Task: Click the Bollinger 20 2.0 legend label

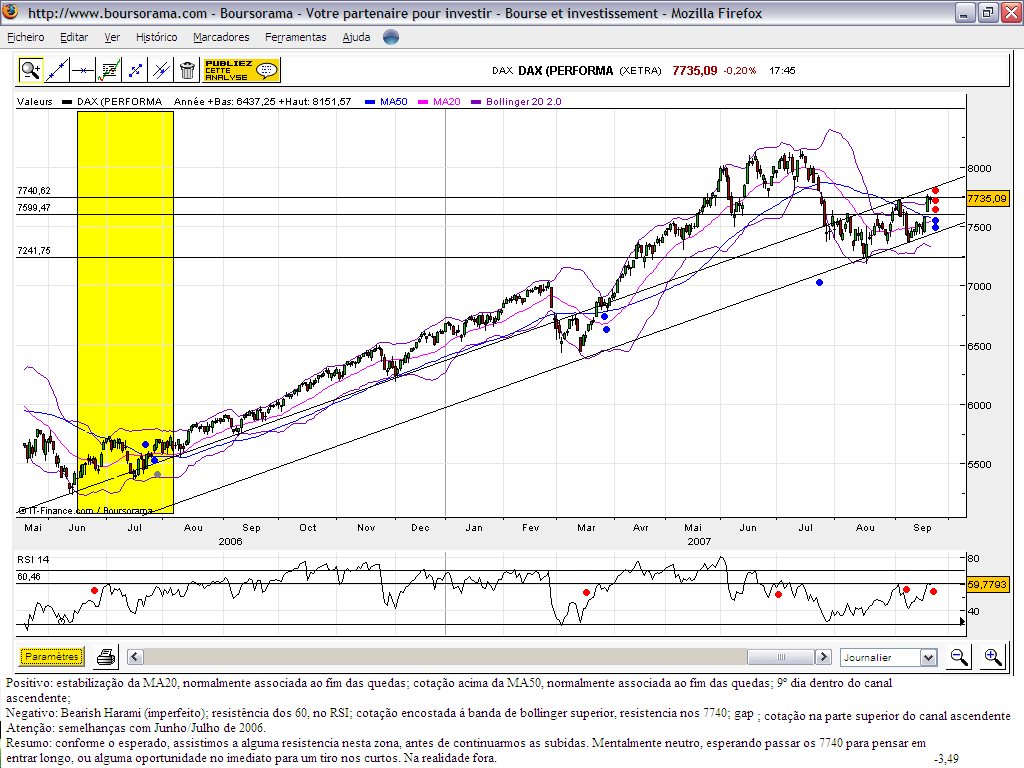Action: click(x=524, y=102)
